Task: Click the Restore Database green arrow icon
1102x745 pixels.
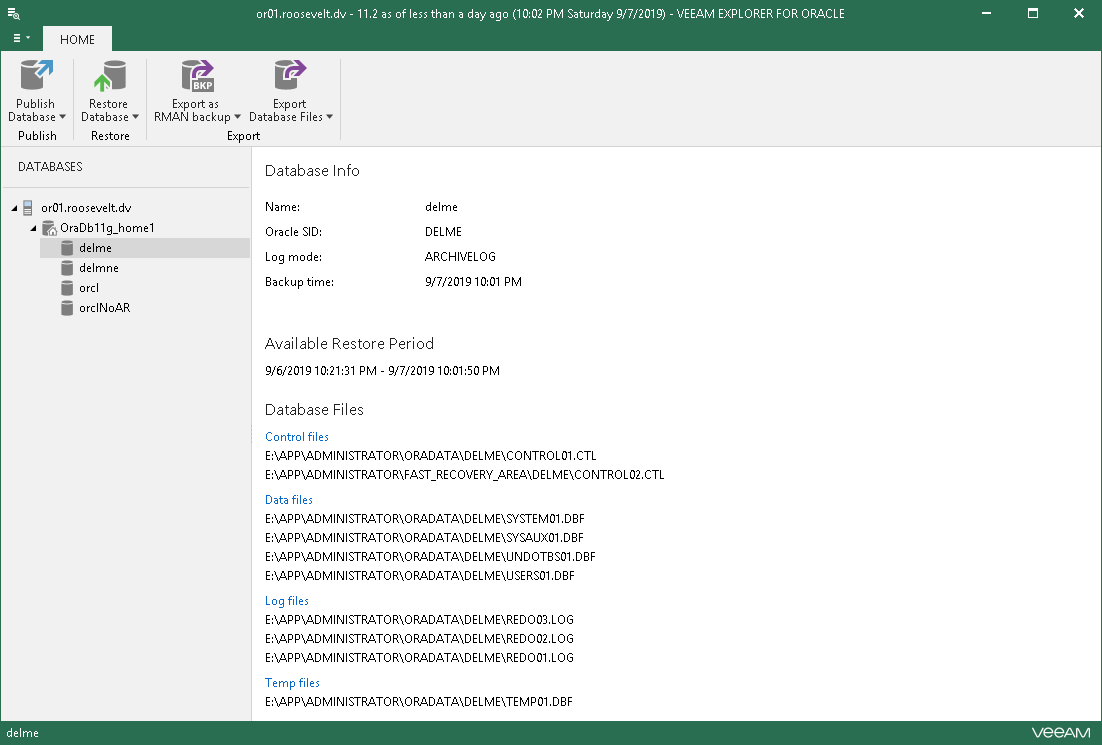Action: [x=110, y=75]
